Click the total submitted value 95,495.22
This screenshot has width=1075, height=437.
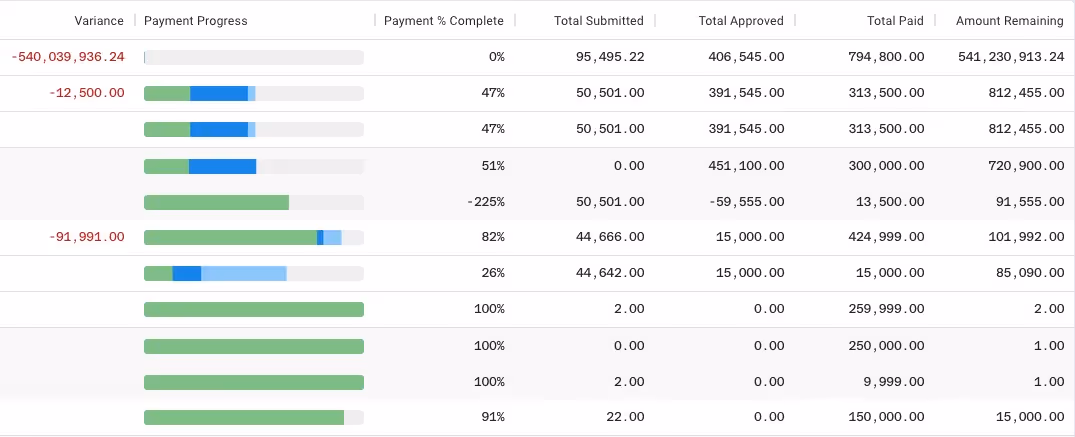coord(610,57)
